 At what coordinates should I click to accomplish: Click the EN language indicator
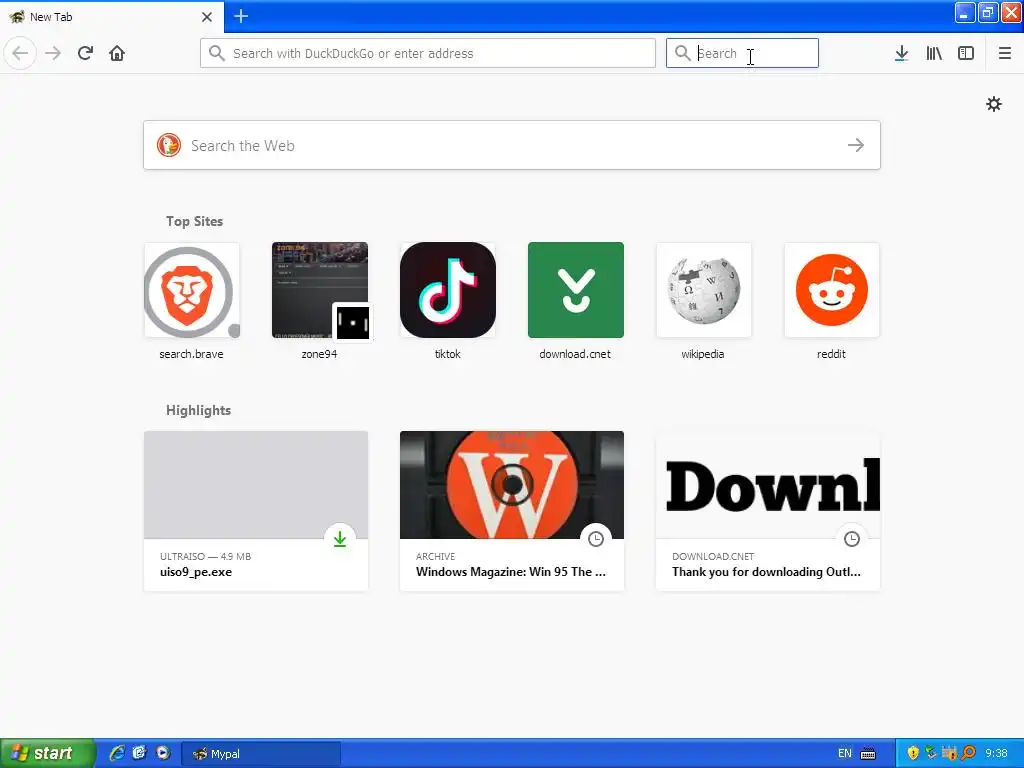[844, 753]
